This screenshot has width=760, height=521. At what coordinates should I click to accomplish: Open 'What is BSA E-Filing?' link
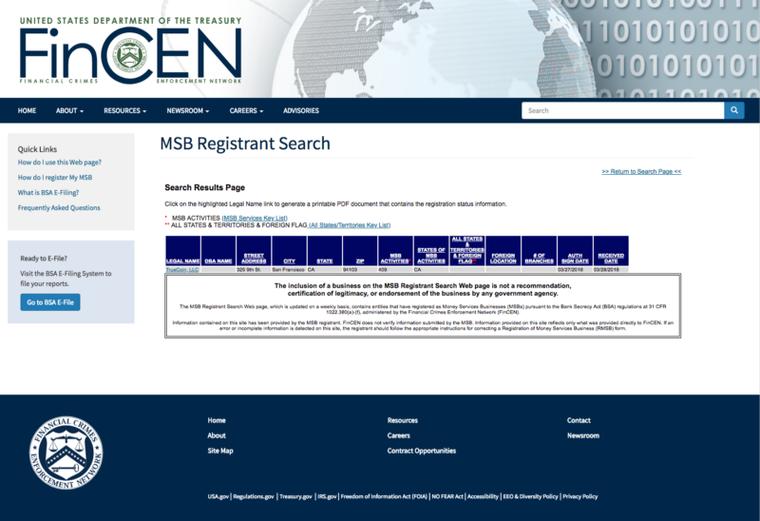[x=48, y=192]
